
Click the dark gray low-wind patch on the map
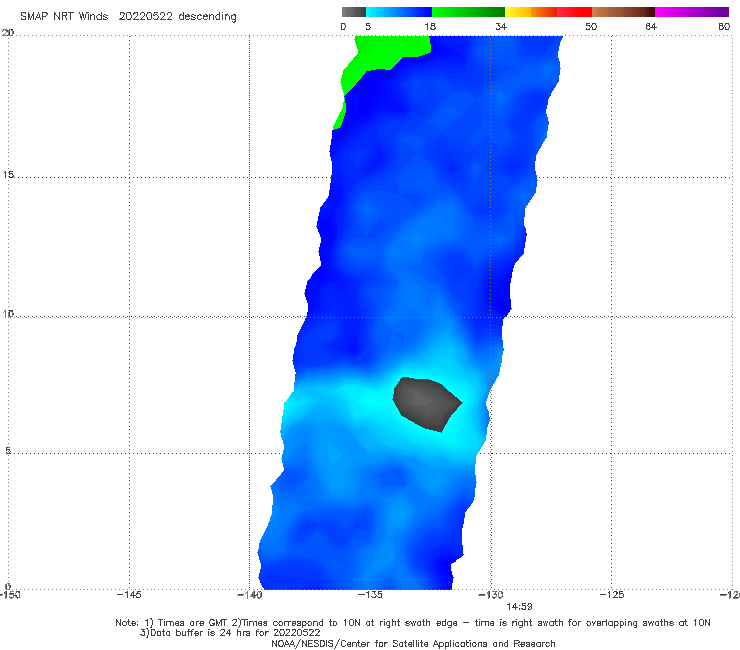[425, 404]
